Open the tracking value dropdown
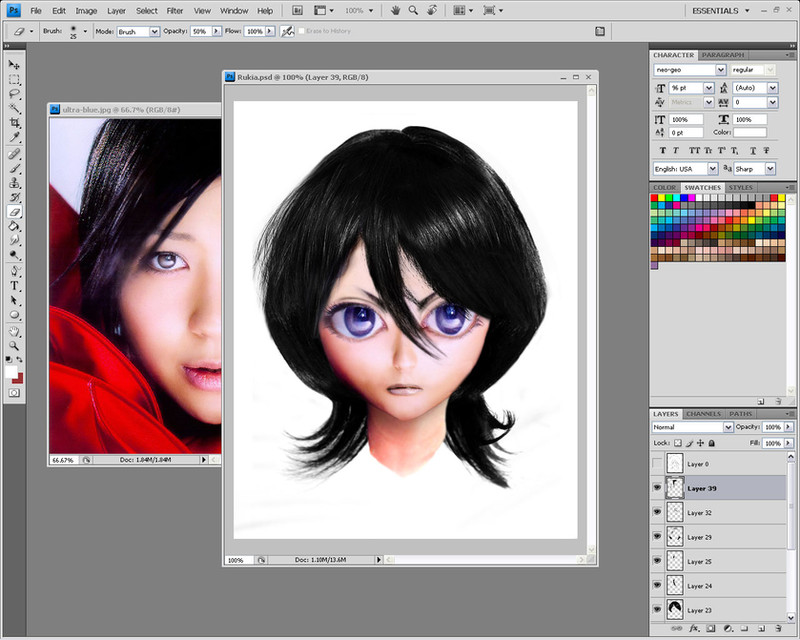 coord(772,103)
